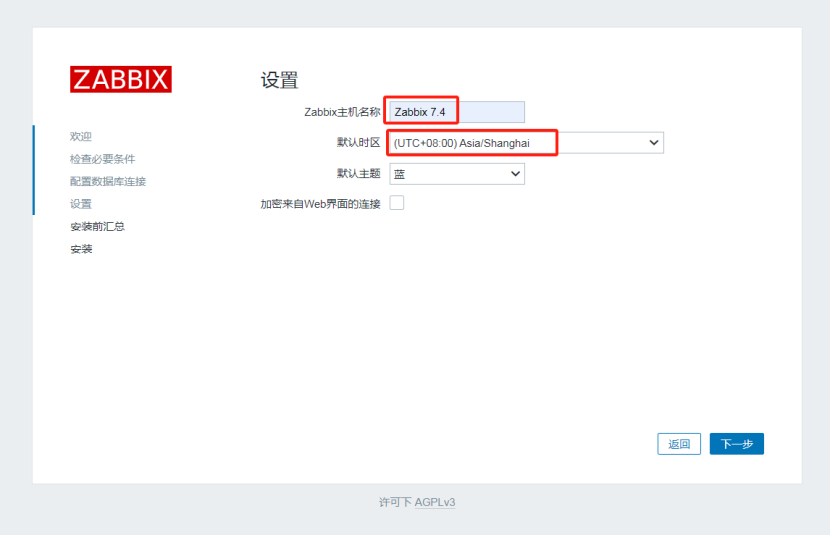831x536 pixels.
Task: Click the ZABBIX logo
Action: point(121,79)
